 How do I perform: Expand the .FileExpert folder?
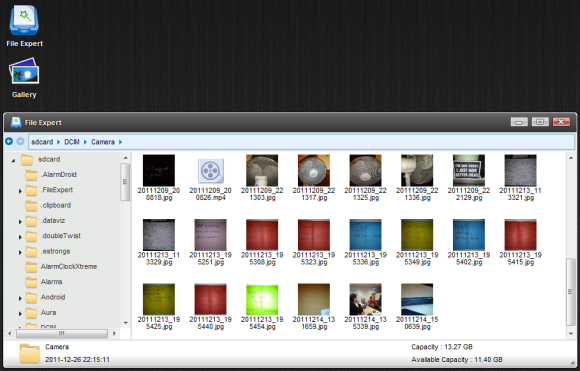click(20, 191)
